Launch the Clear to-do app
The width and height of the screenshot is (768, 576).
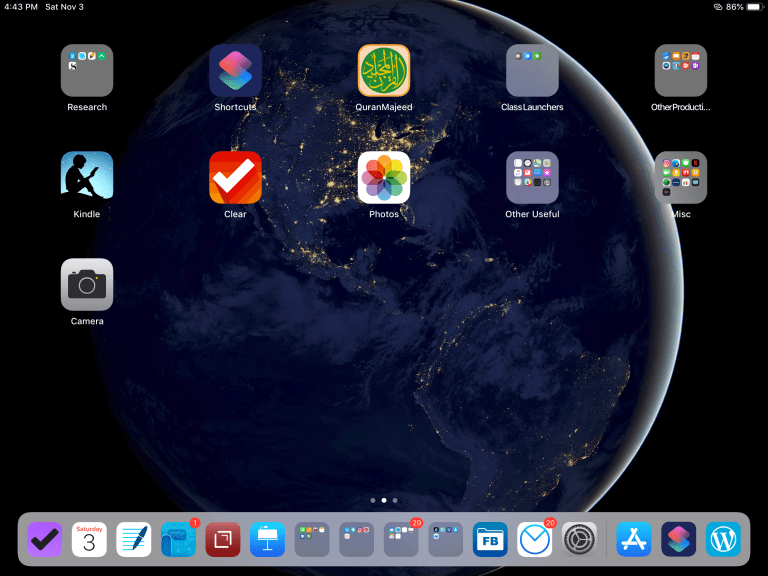click(235, 178)
